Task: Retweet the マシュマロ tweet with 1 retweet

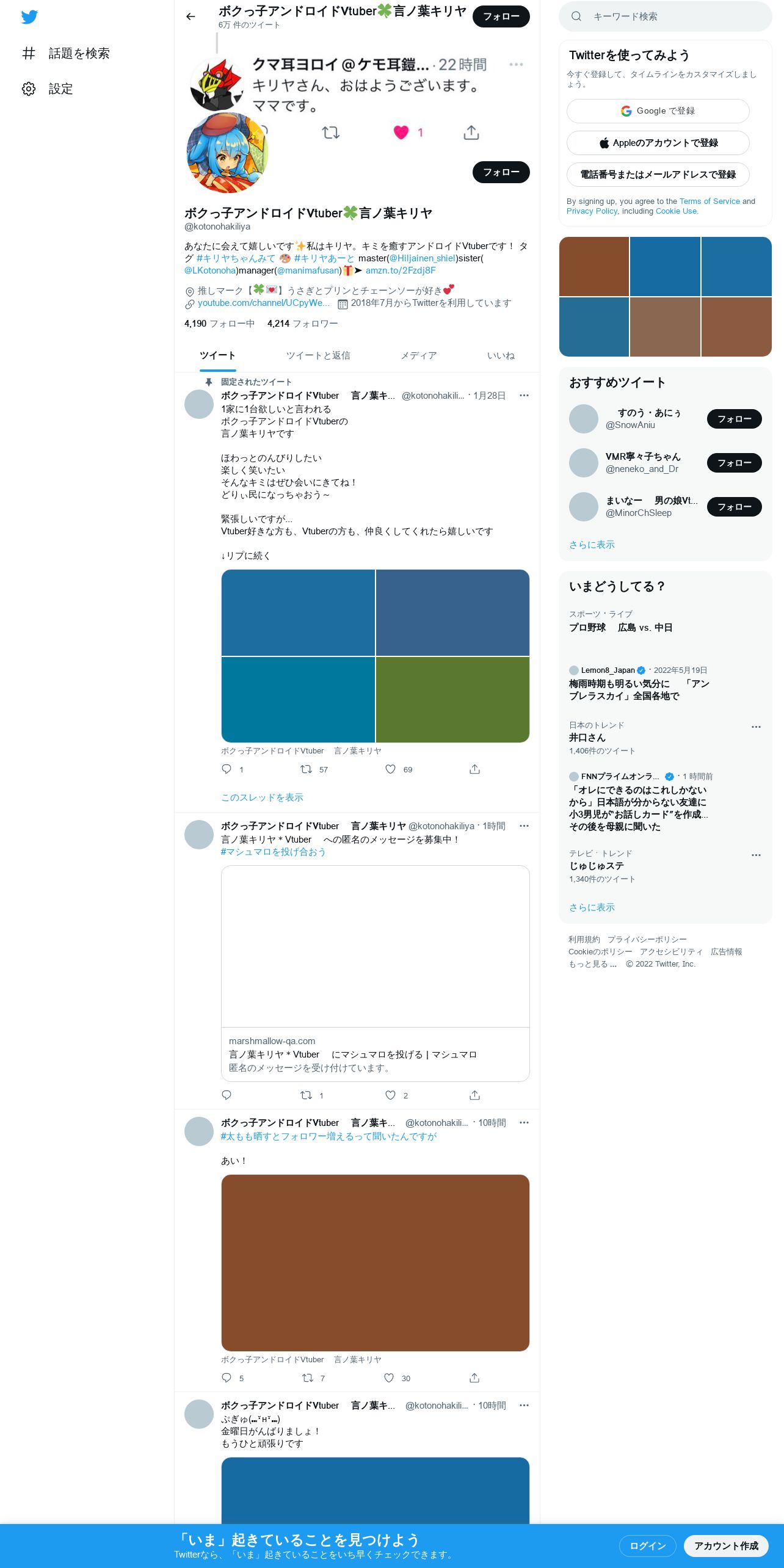Action: pos(307,1095)
